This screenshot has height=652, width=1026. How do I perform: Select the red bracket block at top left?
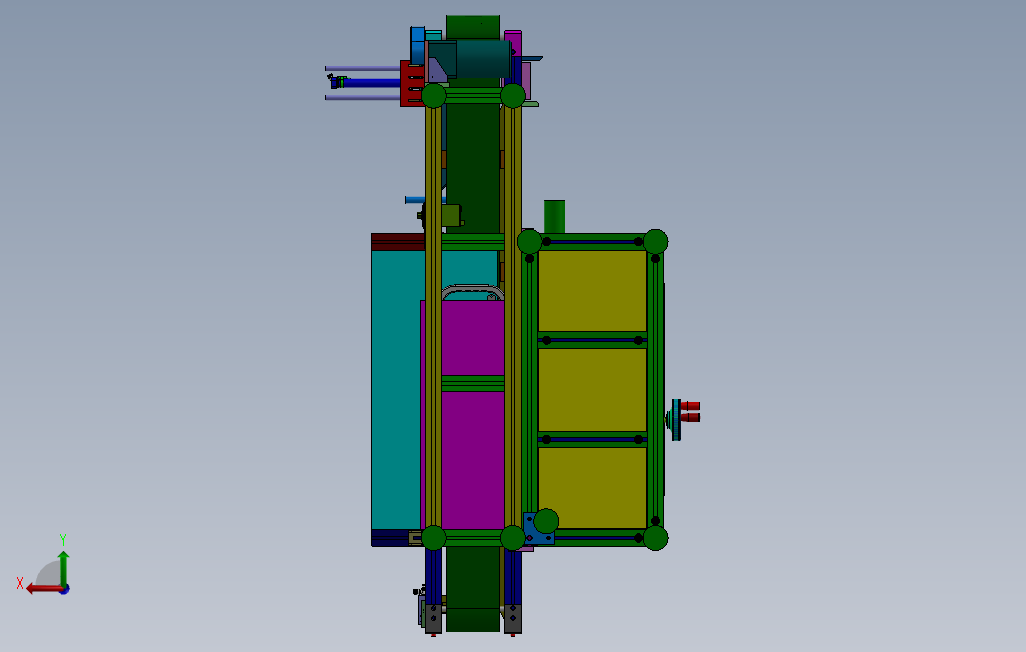412,83
